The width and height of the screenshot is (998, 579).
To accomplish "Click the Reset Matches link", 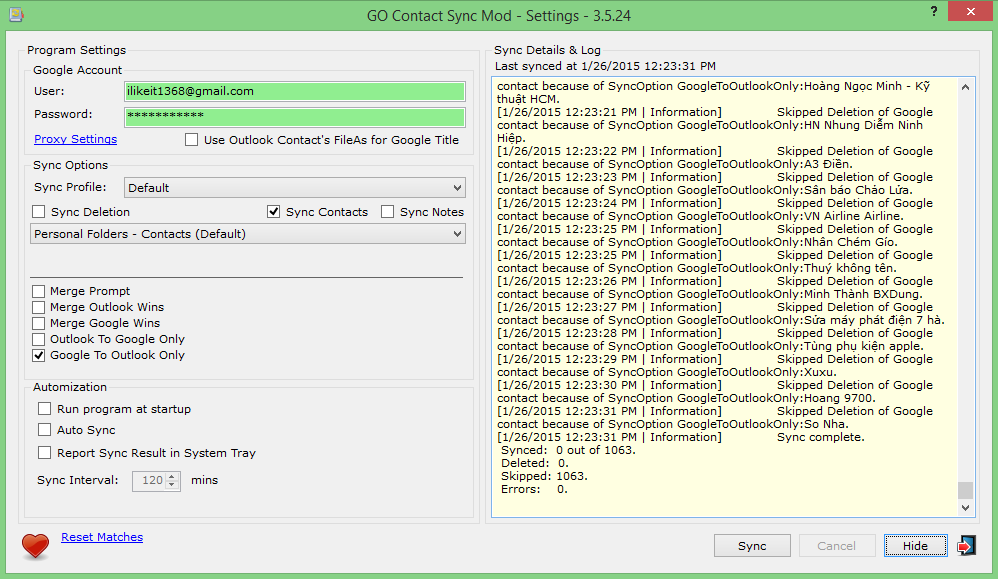I will tap(102, 537).
